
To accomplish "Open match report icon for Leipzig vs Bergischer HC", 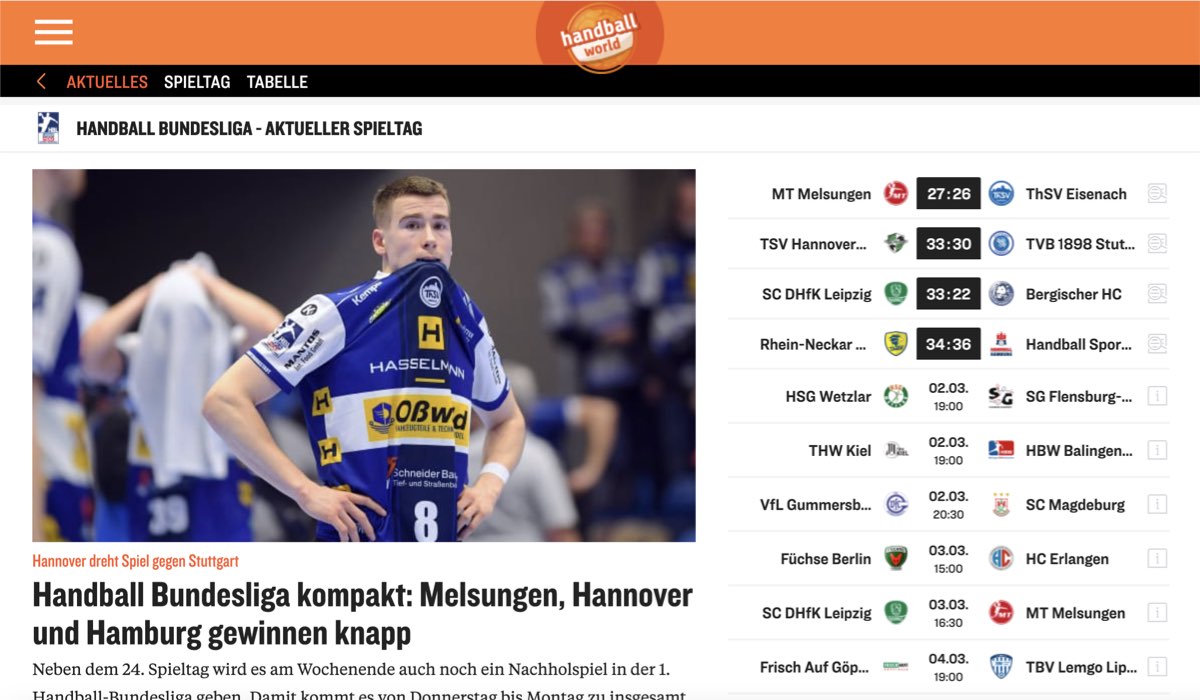I will pyautogui.click(x=1157, y=294).
